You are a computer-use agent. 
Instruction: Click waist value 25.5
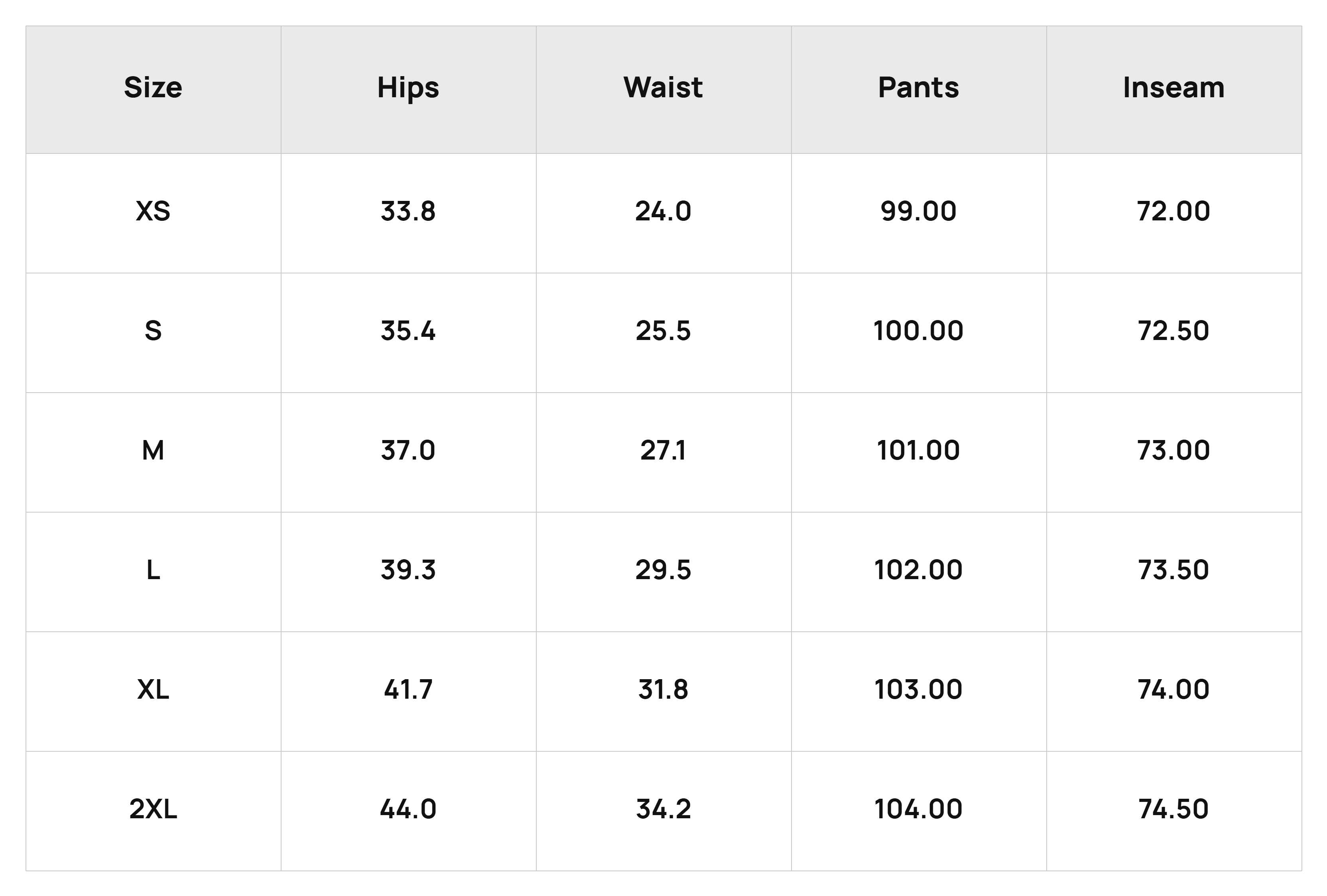pos(663,332)
